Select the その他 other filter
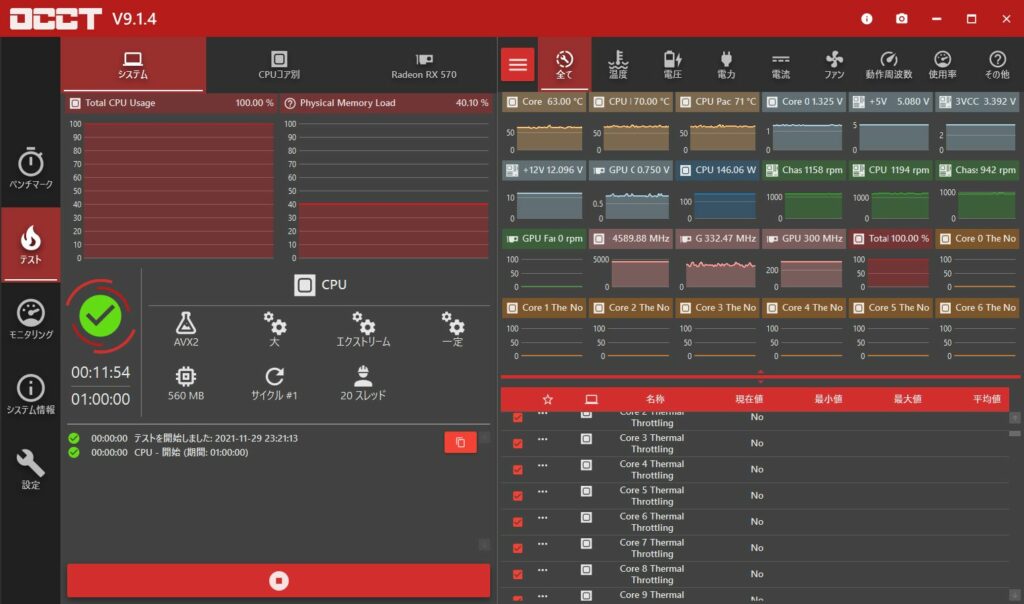The image size is (1024, 604). [x=997, y=64]
